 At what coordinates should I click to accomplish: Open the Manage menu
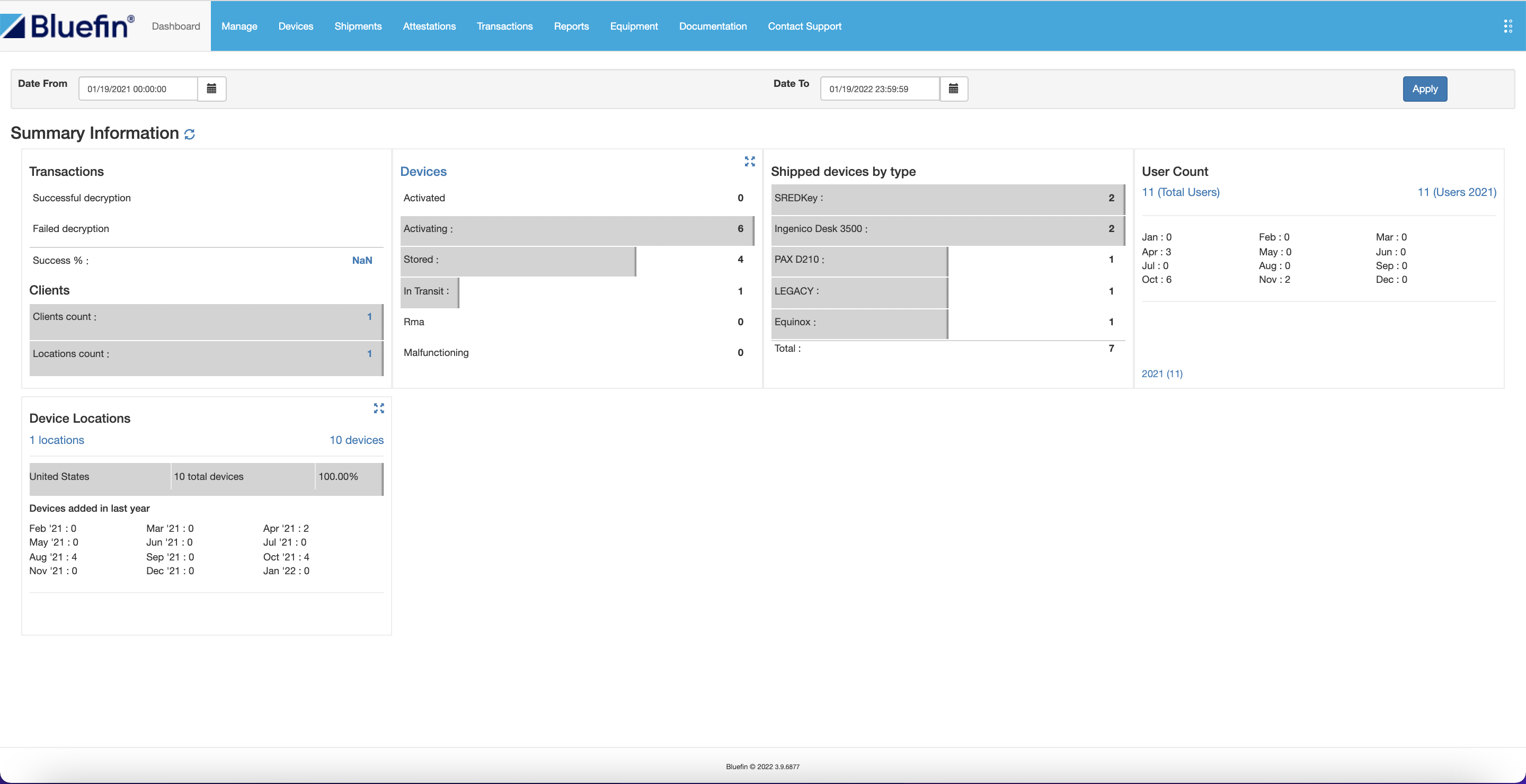click(x=239, y=26)
